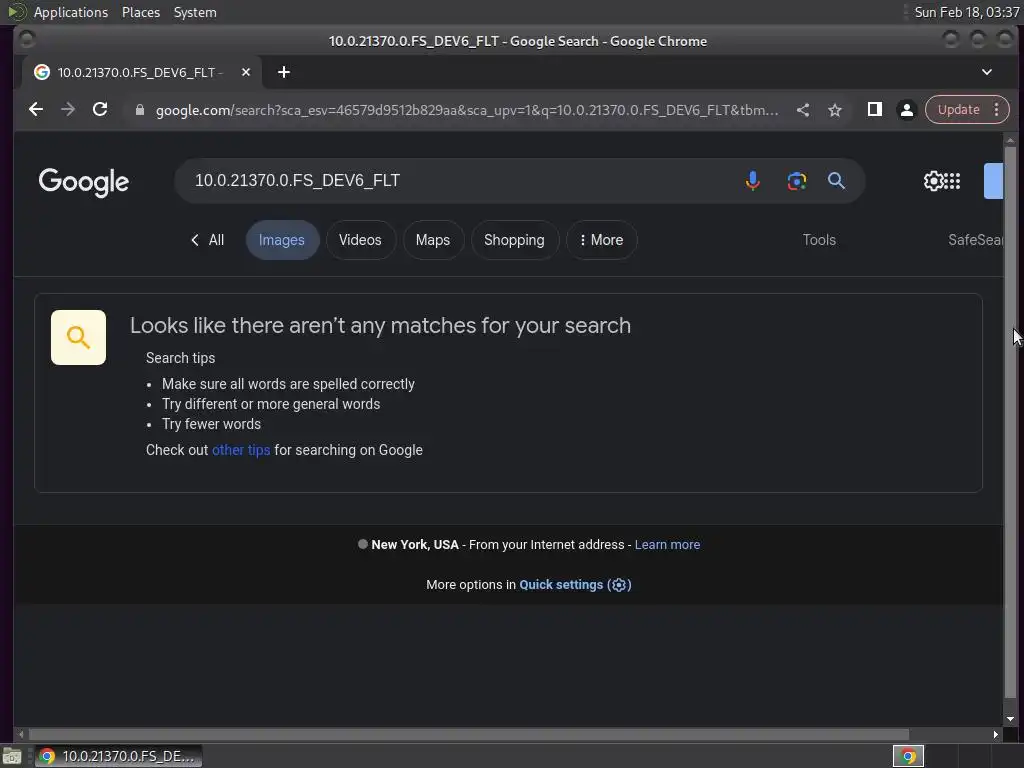
Task: Click the blue Sign in button edge
Action: point(993,181)
